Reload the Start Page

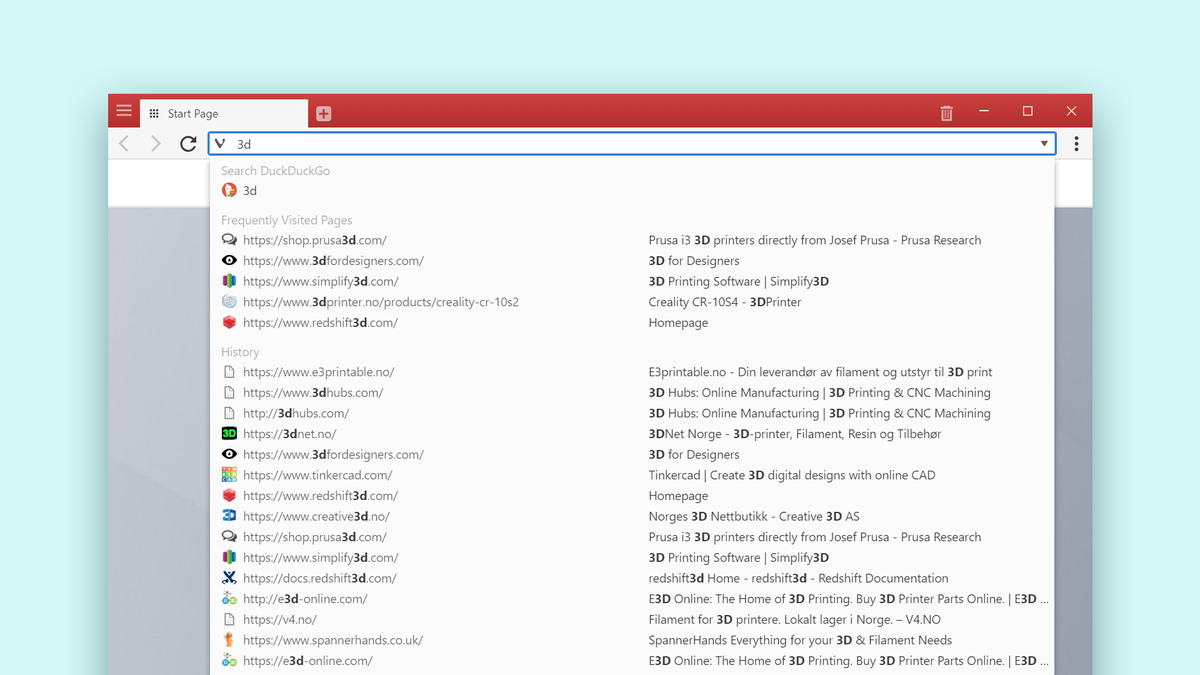tap(187, 143)
